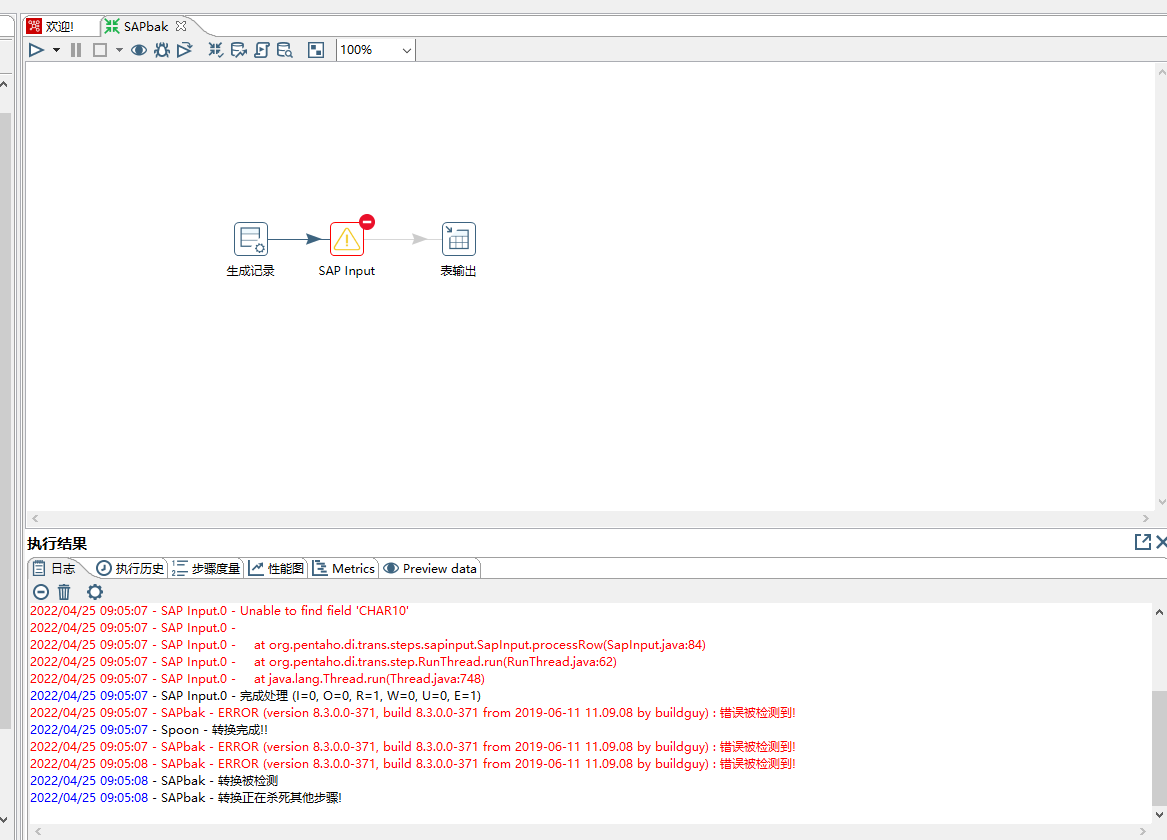1167x840 pixels.
Task: Open the Metrics tab
Action: [x=344, y=568]
